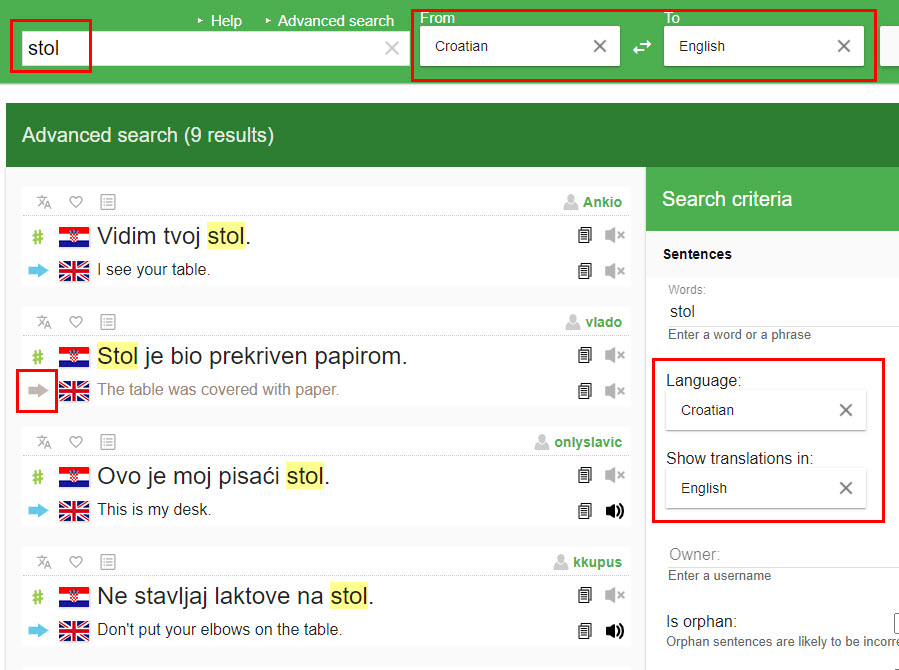Add 'Ovo je moj pisaći stol.' to list

[108, 442]
